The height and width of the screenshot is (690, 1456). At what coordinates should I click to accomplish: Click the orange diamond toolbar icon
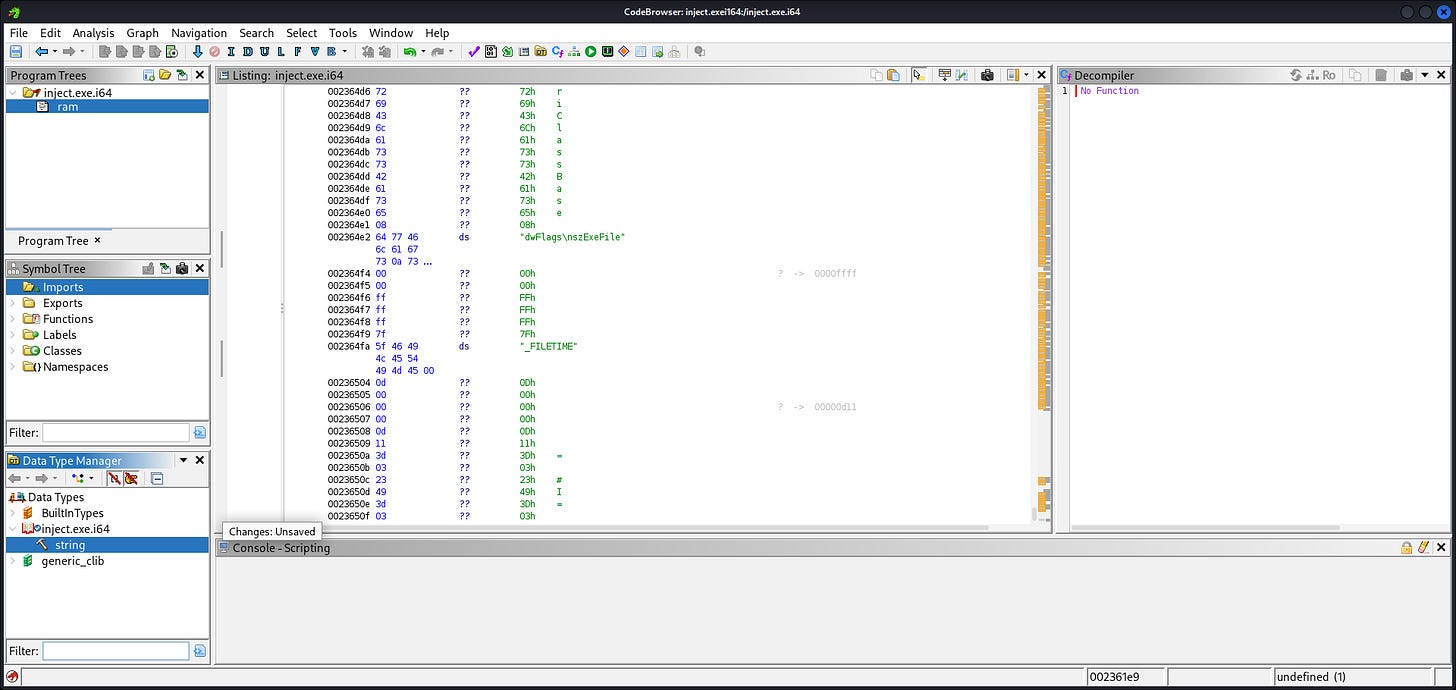pos(624,51)
